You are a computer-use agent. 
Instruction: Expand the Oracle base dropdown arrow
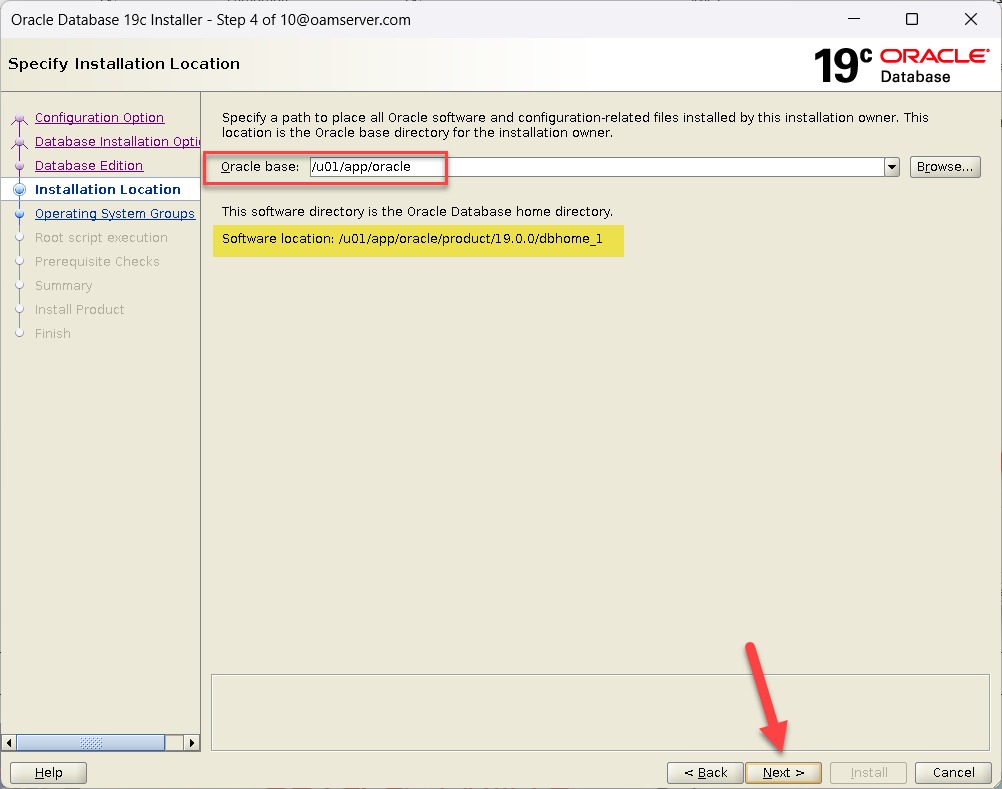pyautogui.click(x=892, y=167)
